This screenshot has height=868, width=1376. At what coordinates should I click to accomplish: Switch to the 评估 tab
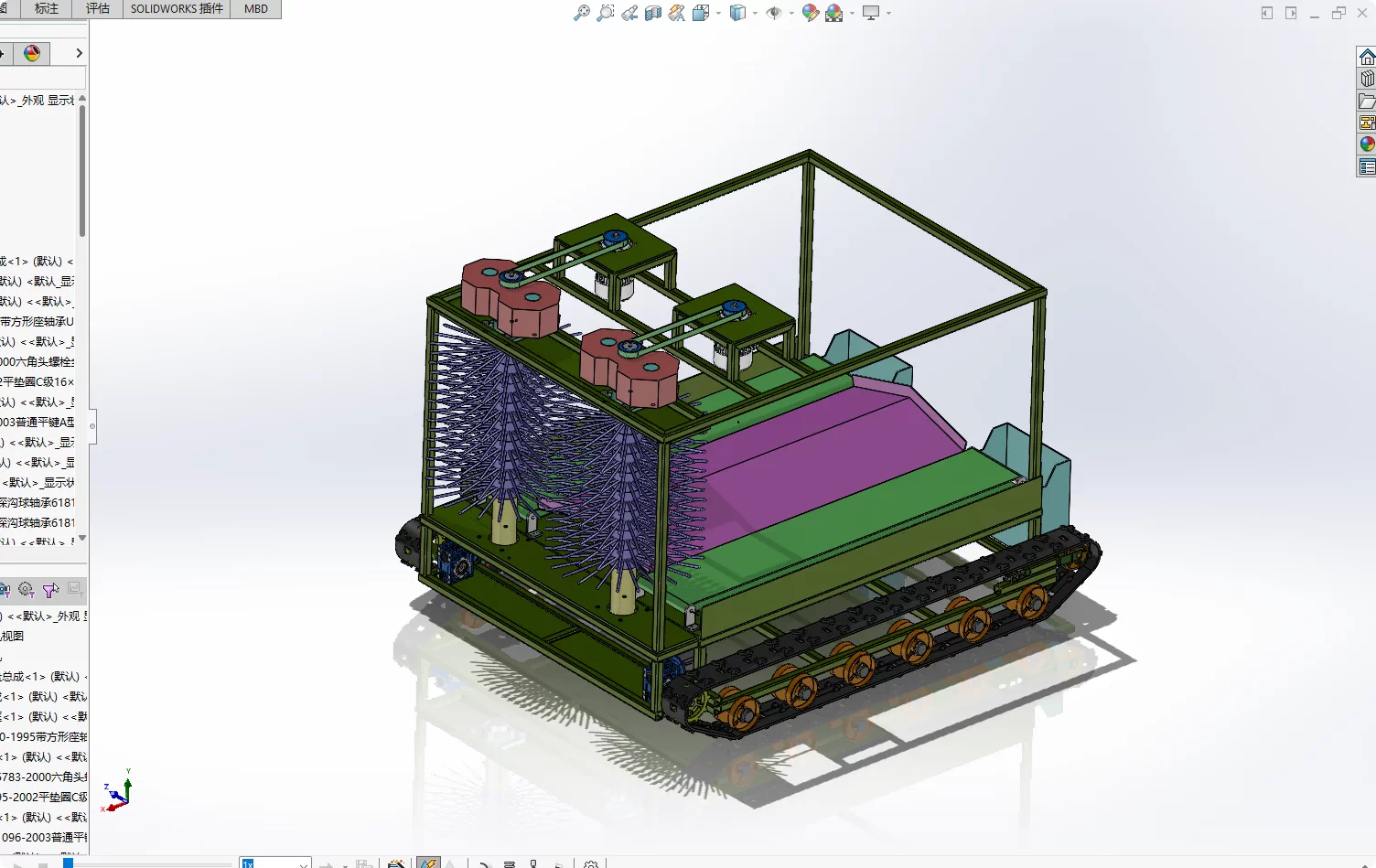(97, 9)
